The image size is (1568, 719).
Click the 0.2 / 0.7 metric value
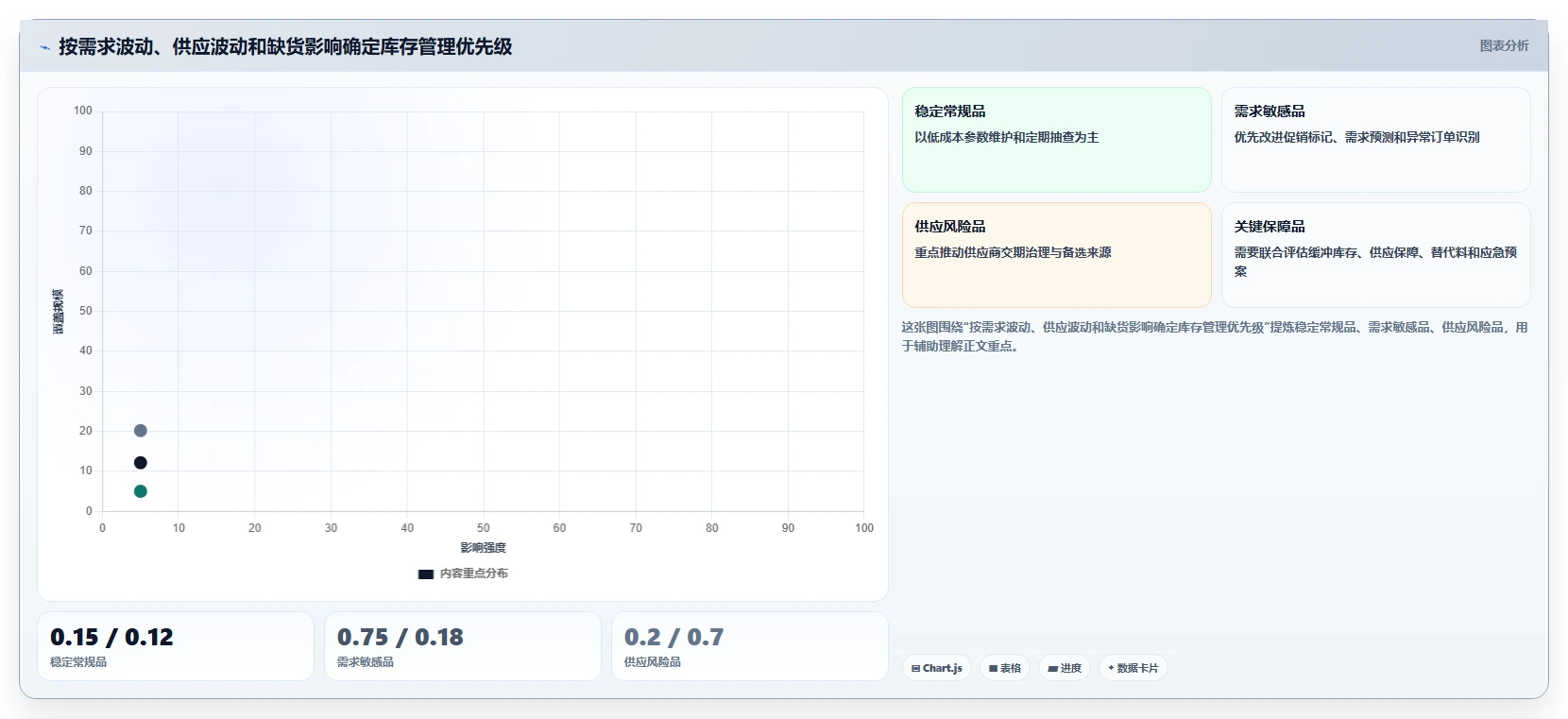(x=673, y=638)
